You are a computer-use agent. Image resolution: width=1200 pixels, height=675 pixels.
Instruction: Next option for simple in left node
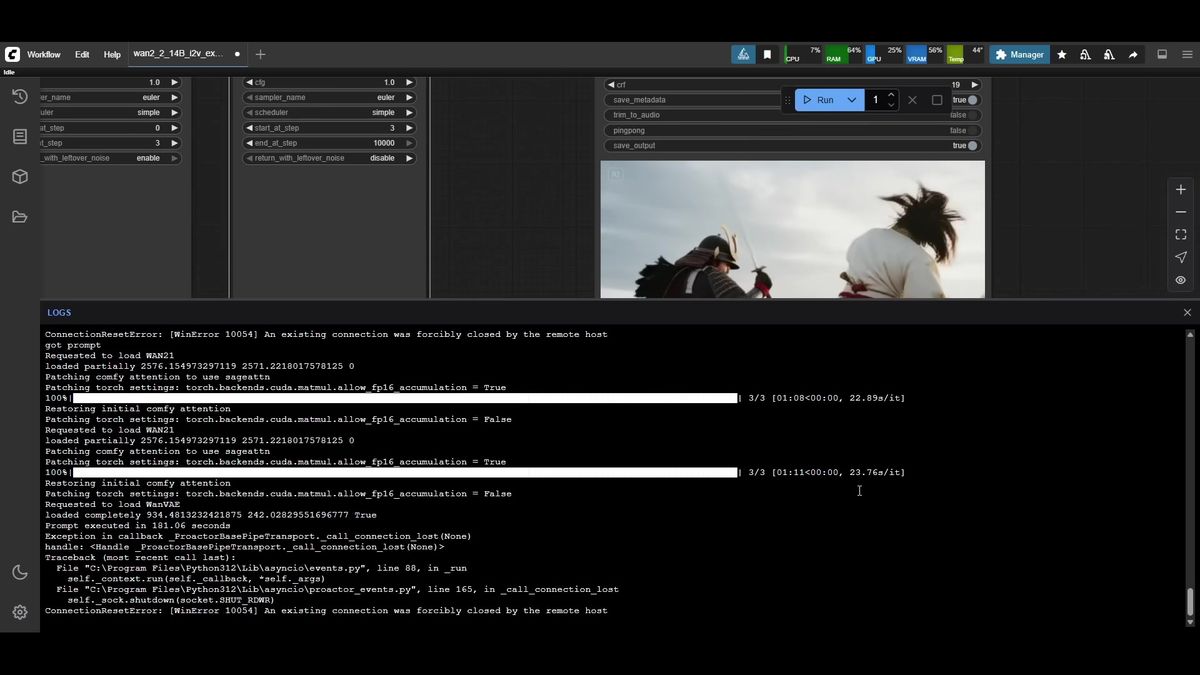point(174,113)
